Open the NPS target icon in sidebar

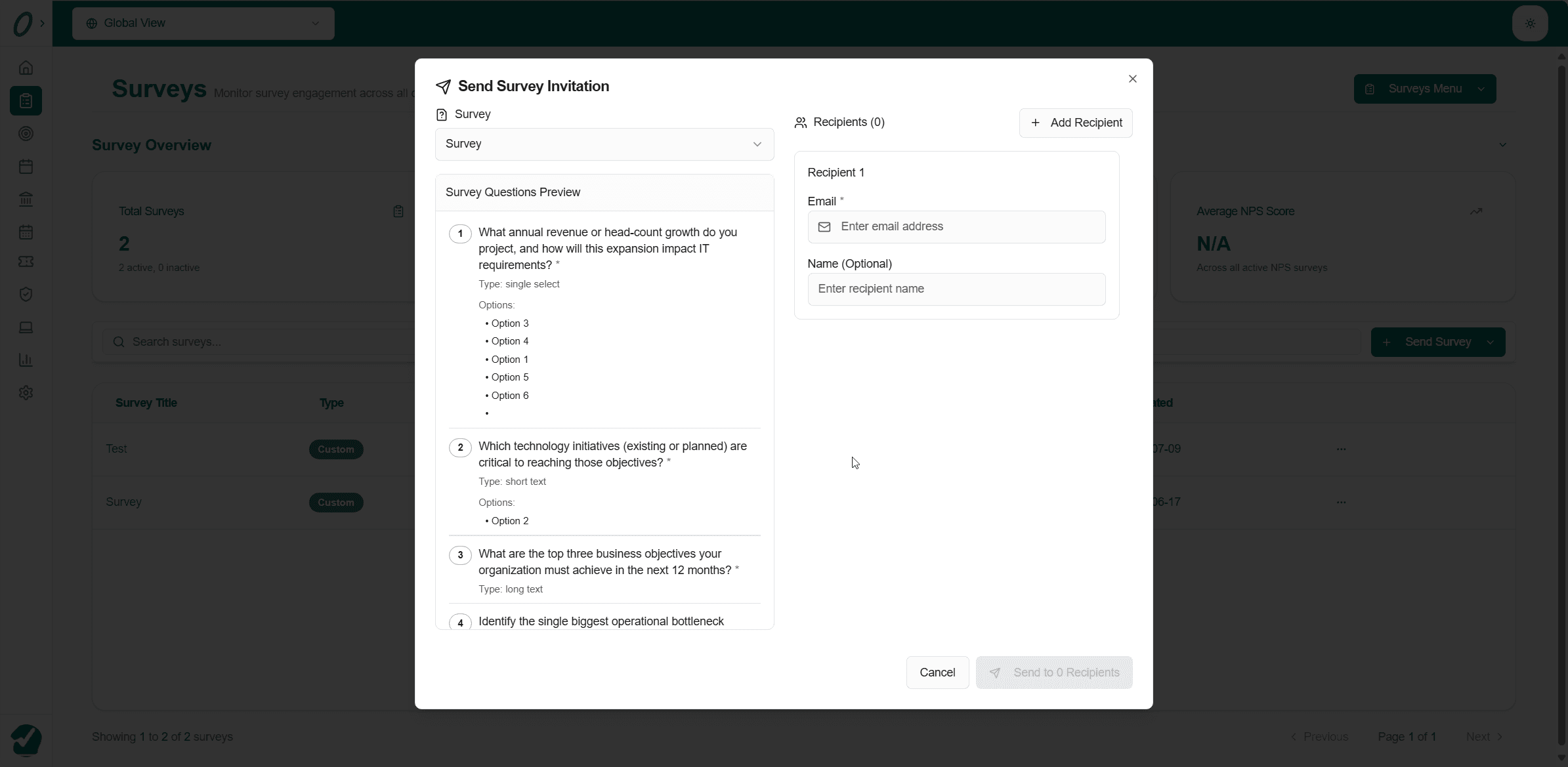click(x=26, y=134)
